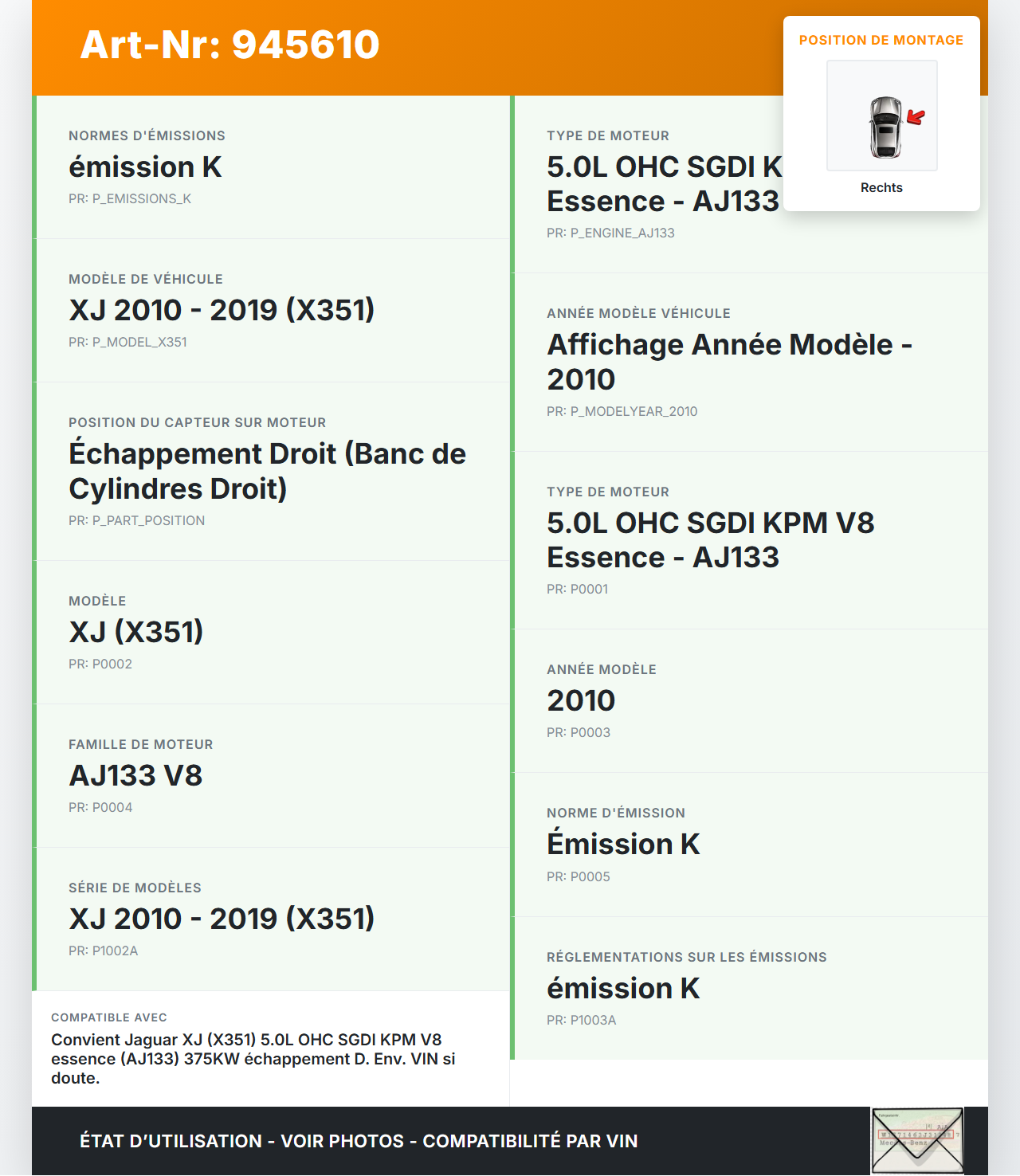Select the code 'PR: P_ENGINE_AJ133'
1020x1176 pixels.
click(610, 233)
